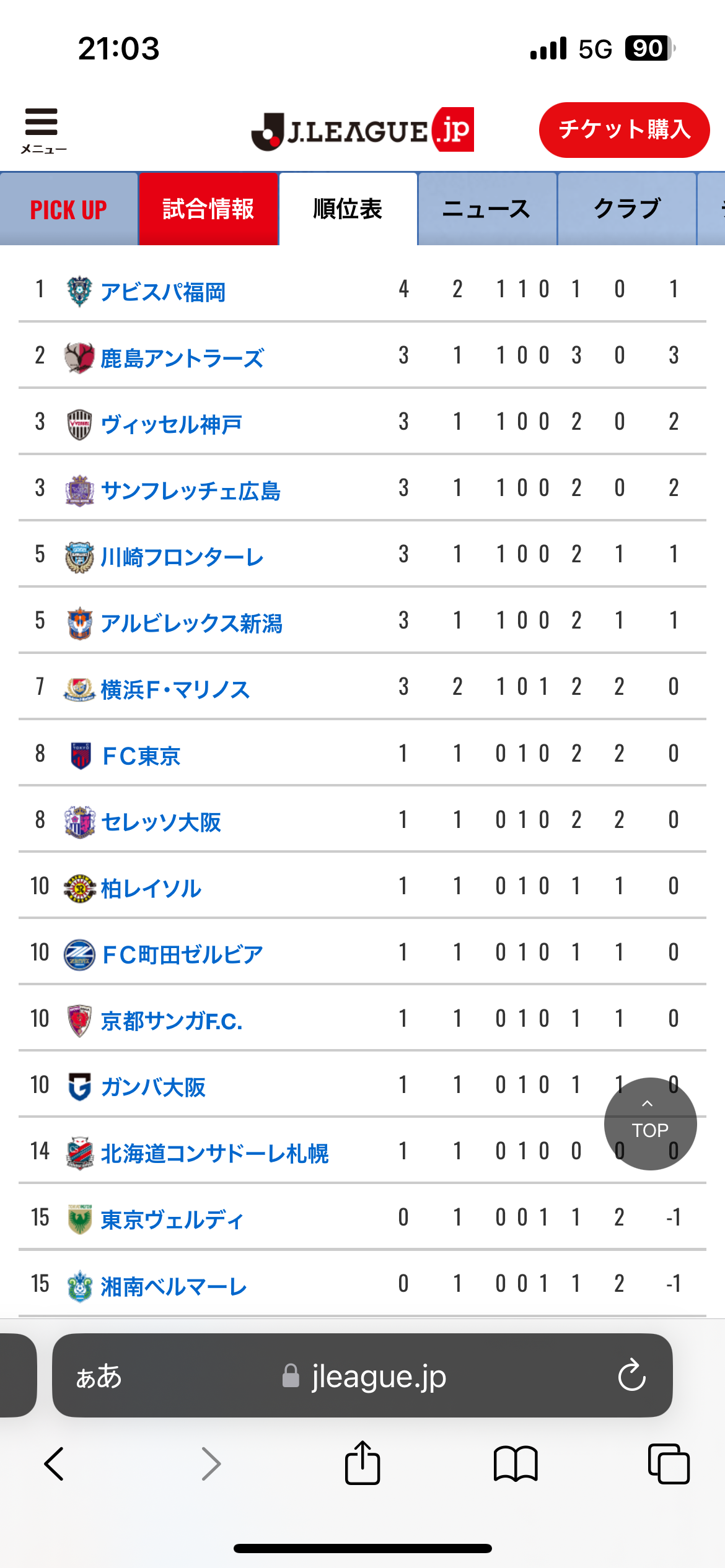725x1568 pixels.
Task: Switch to the PICK UP tab
Action: coord(69,209)
